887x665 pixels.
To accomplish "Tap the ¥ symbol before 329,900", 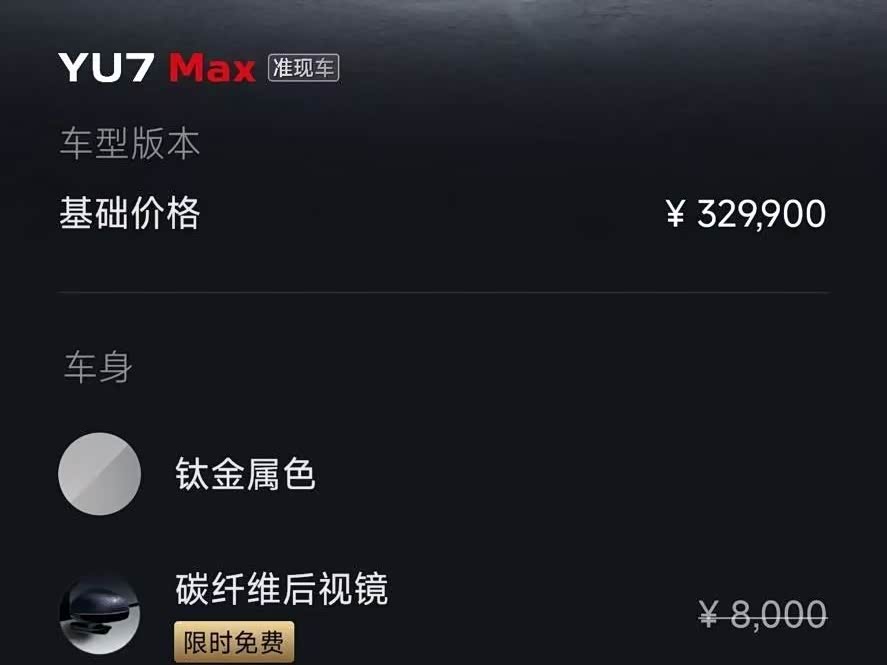I will coord(675,214).
